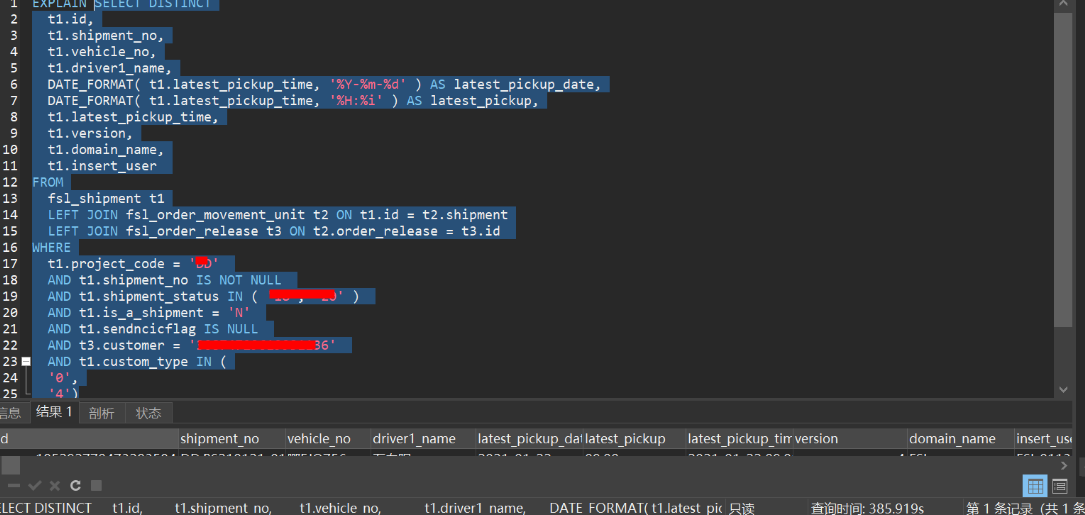Click the '0' value on line 24
Viewport: 1085px width, 515px height.
(58, 377)
